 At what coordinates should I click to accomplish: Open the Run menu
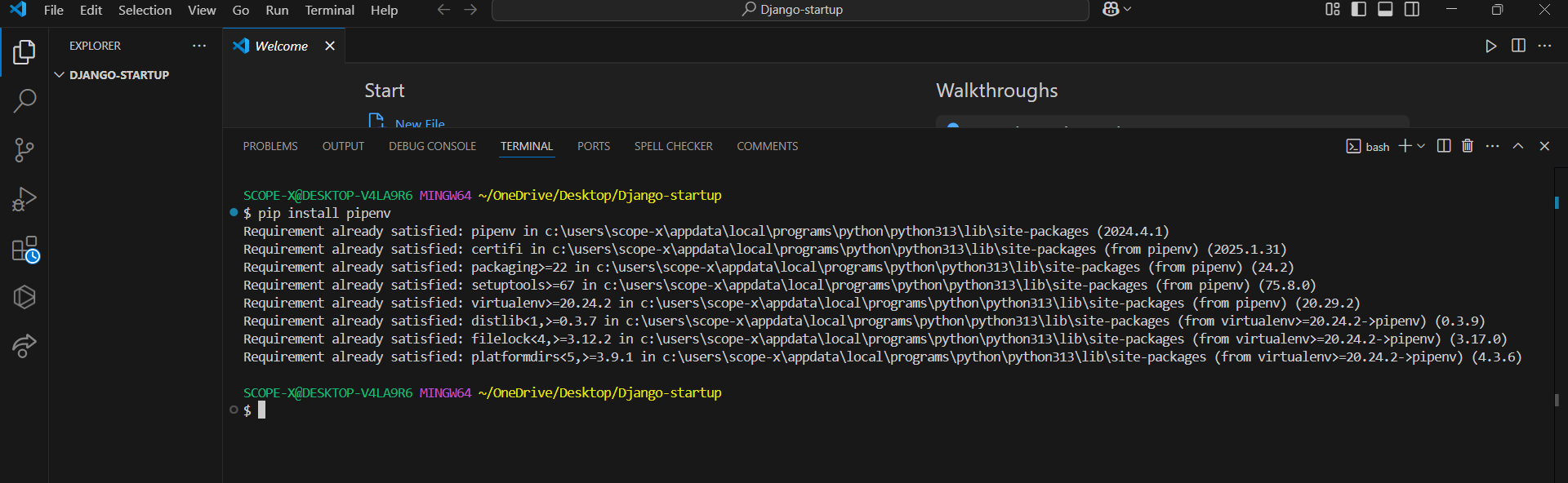coord(277,10)
